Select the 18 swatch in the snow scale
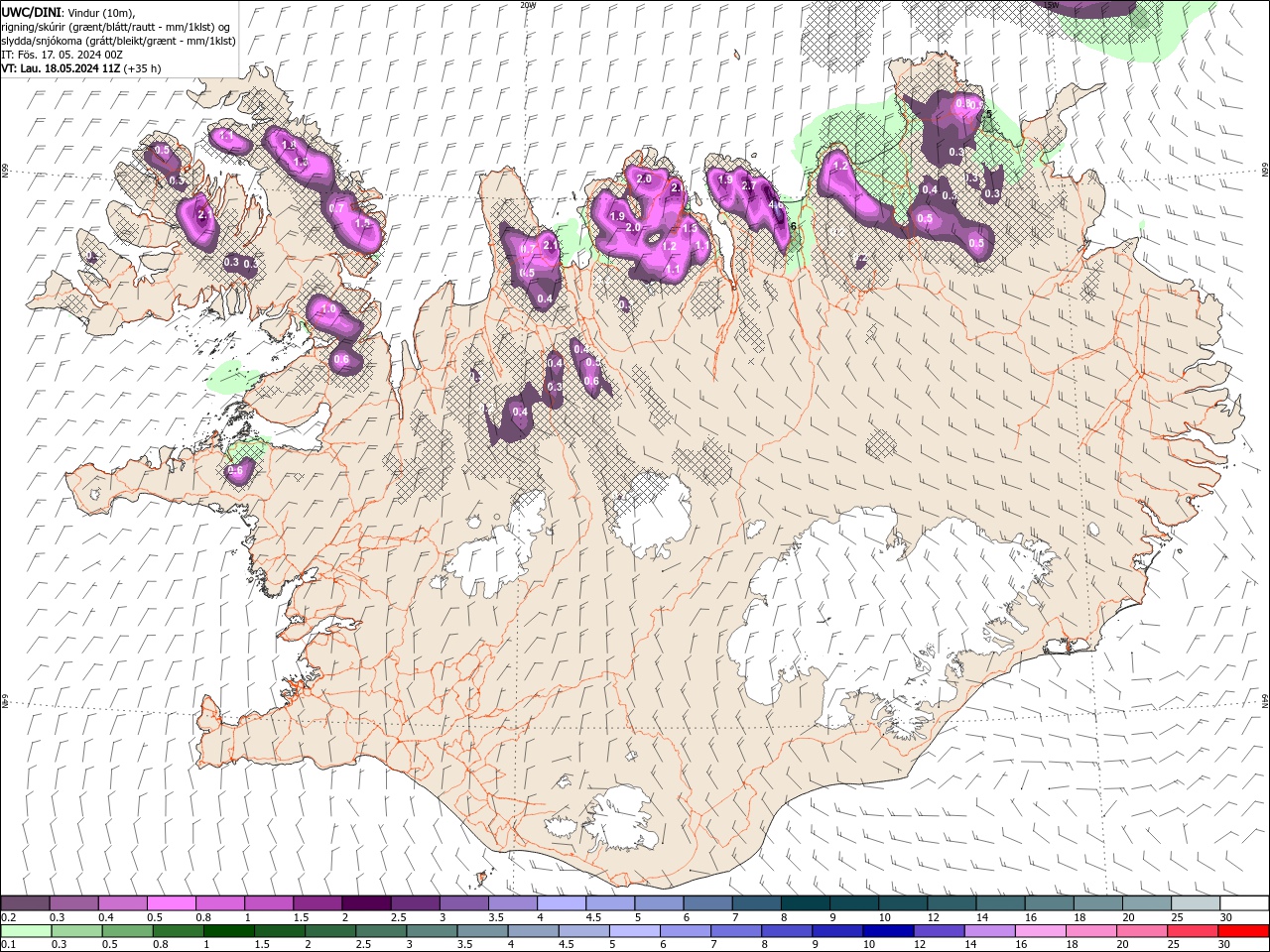 click(1097, 902)
